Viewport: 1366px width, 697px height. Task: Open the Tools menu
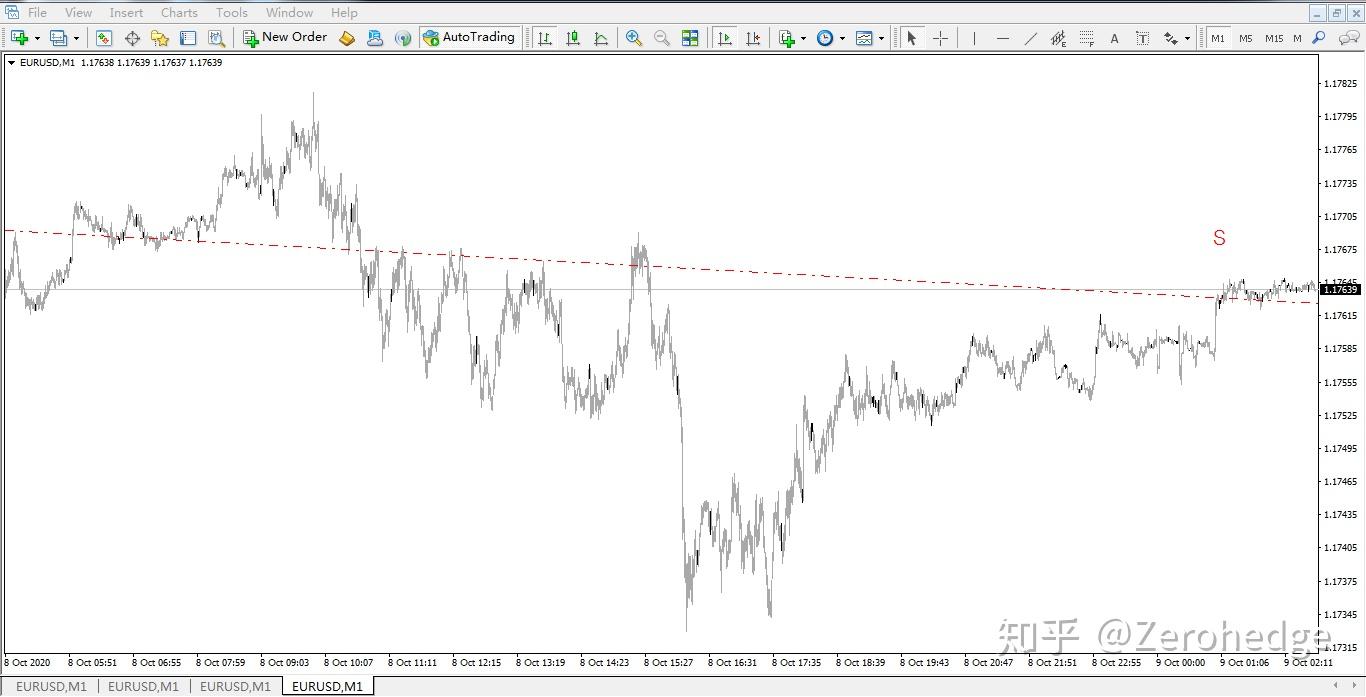click(x=232, y=13)
